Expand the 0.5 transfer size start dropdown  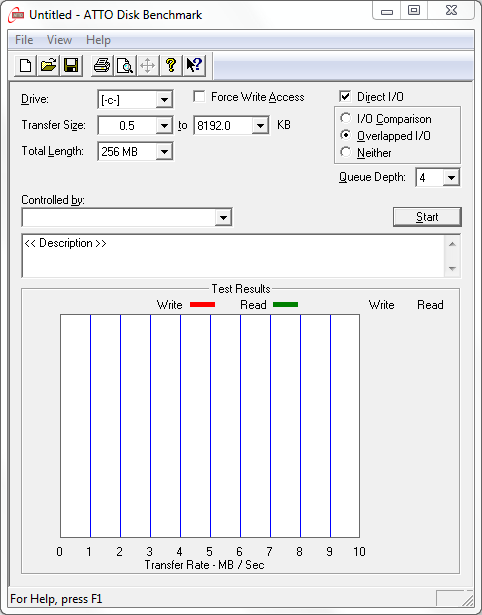164,126
